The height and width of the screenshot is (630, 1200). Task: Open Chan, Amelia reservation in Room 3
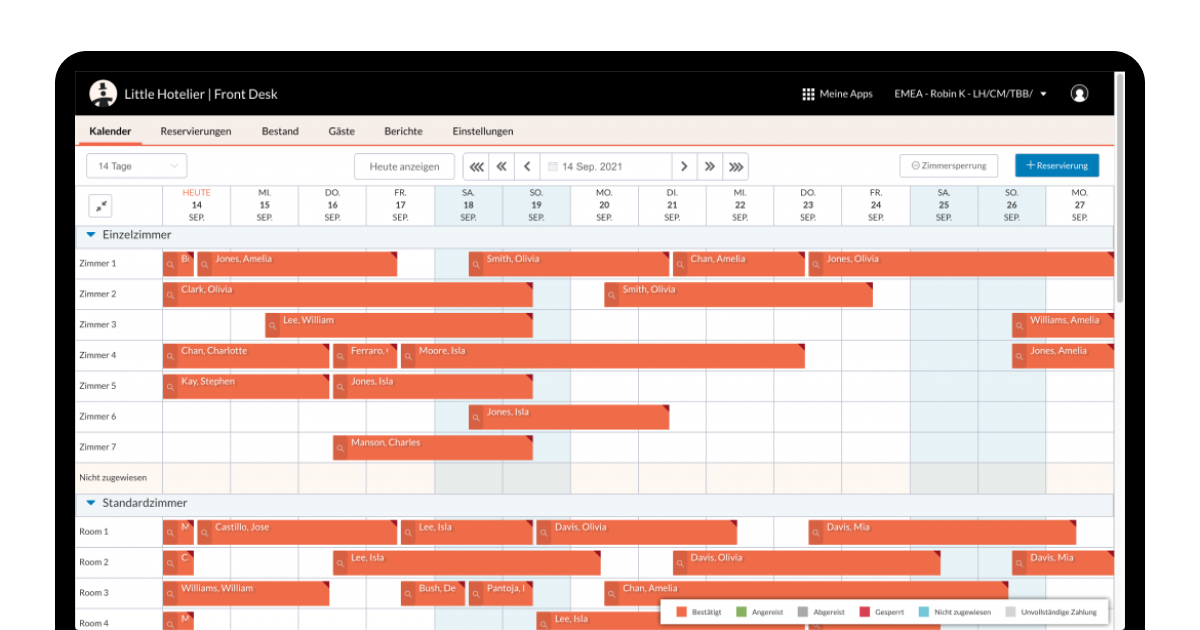click(806, 594)
